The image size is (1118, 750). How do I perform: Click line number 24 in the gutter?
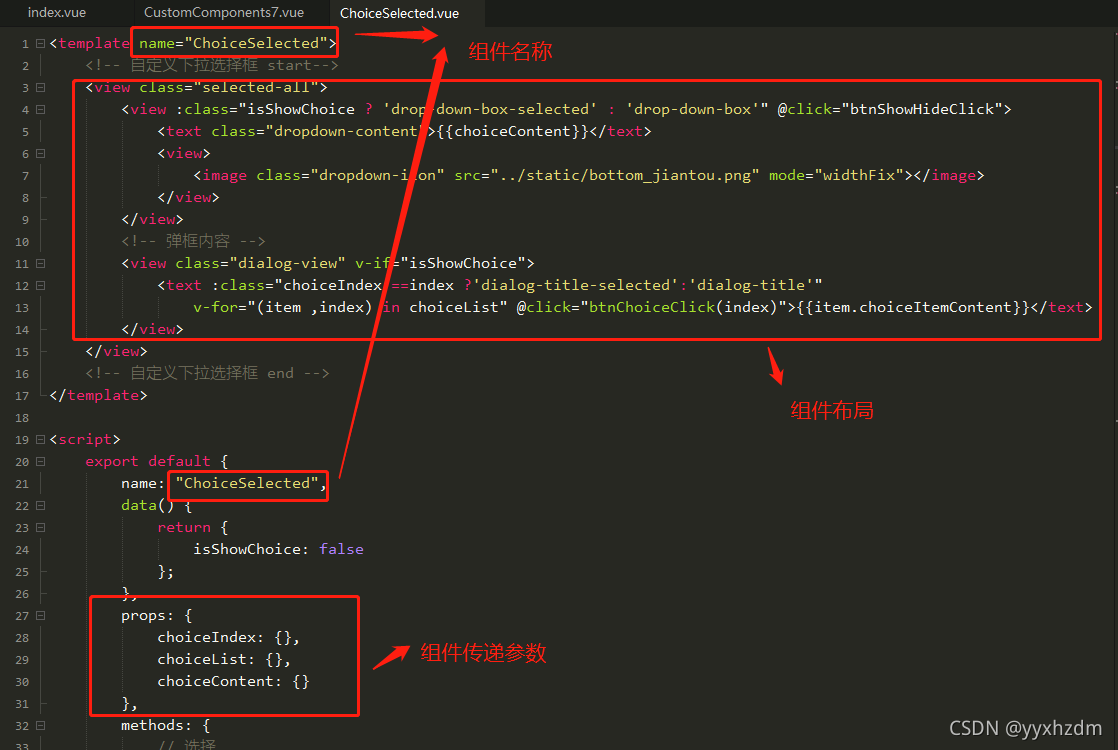pos(22,550)
